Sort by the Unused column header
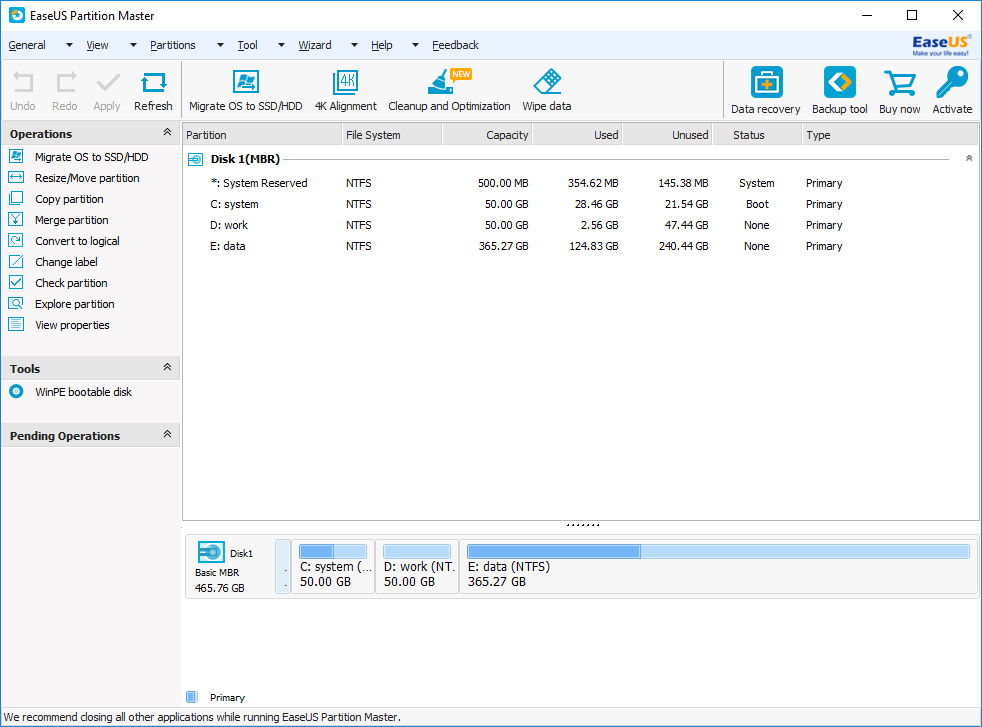 pos(668,135)
